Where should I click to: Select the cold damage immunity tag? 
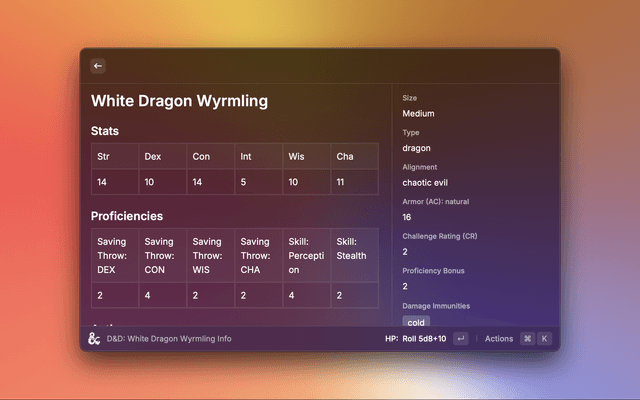[x=416, y=322]
